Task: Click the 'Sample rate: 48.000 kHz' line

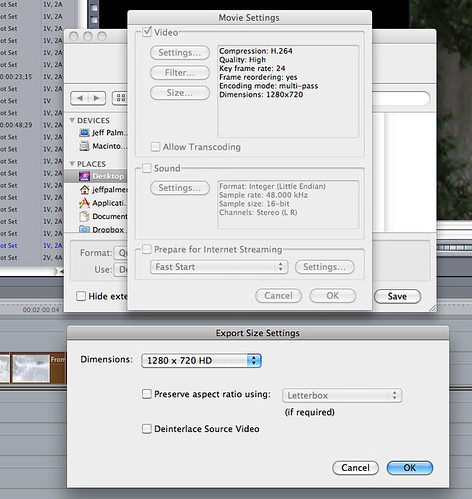Action: [263, 195]
